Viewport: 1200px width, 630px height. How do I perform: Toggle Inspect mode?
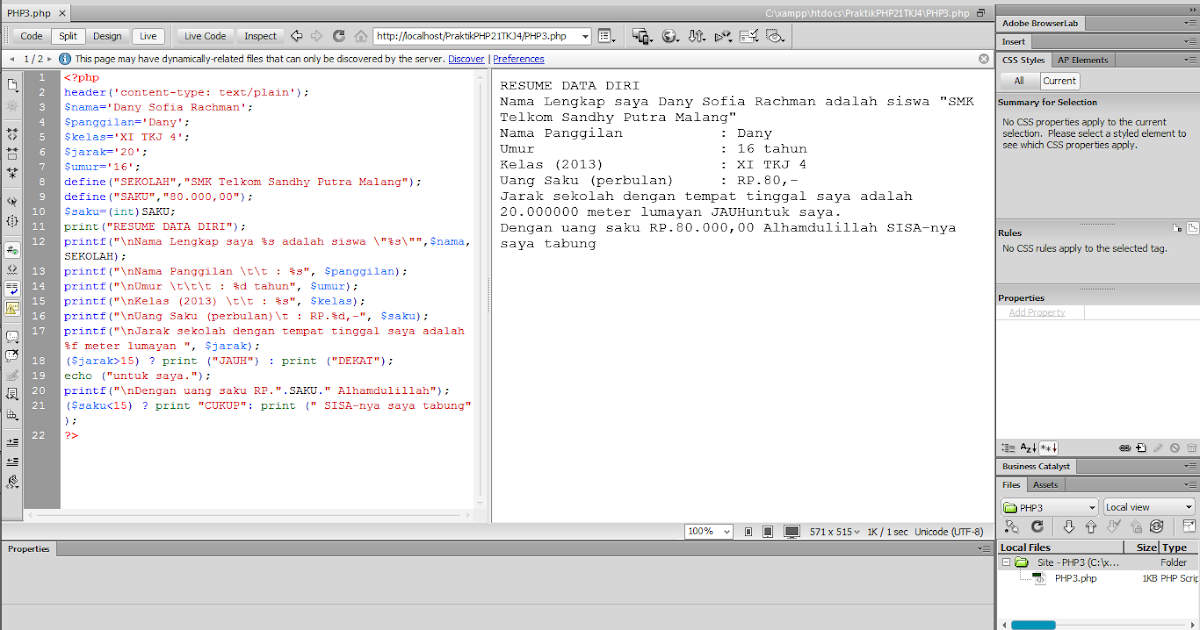click(x=260, y=35)
